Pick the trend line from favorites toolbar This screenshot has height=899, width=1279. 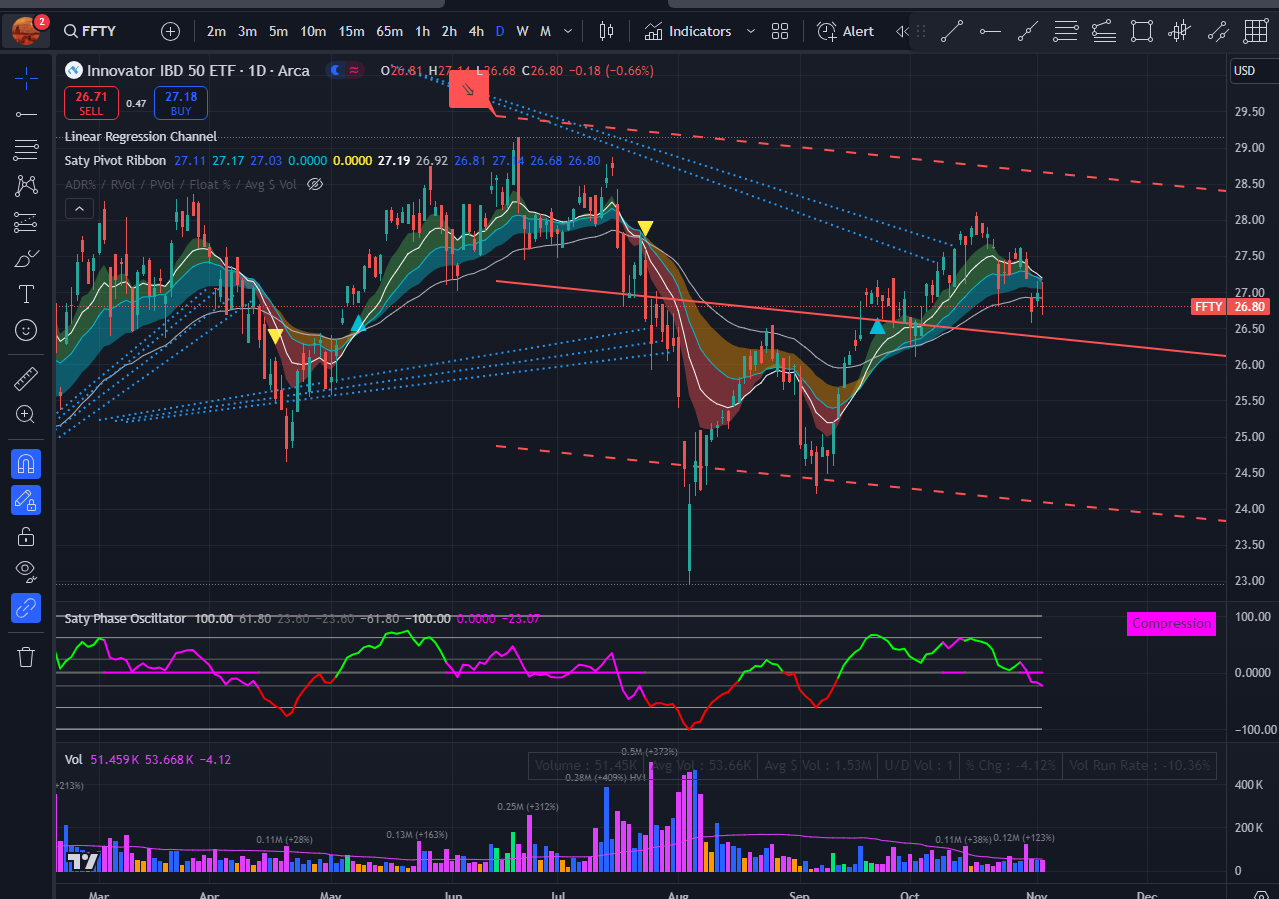[952, 31]
